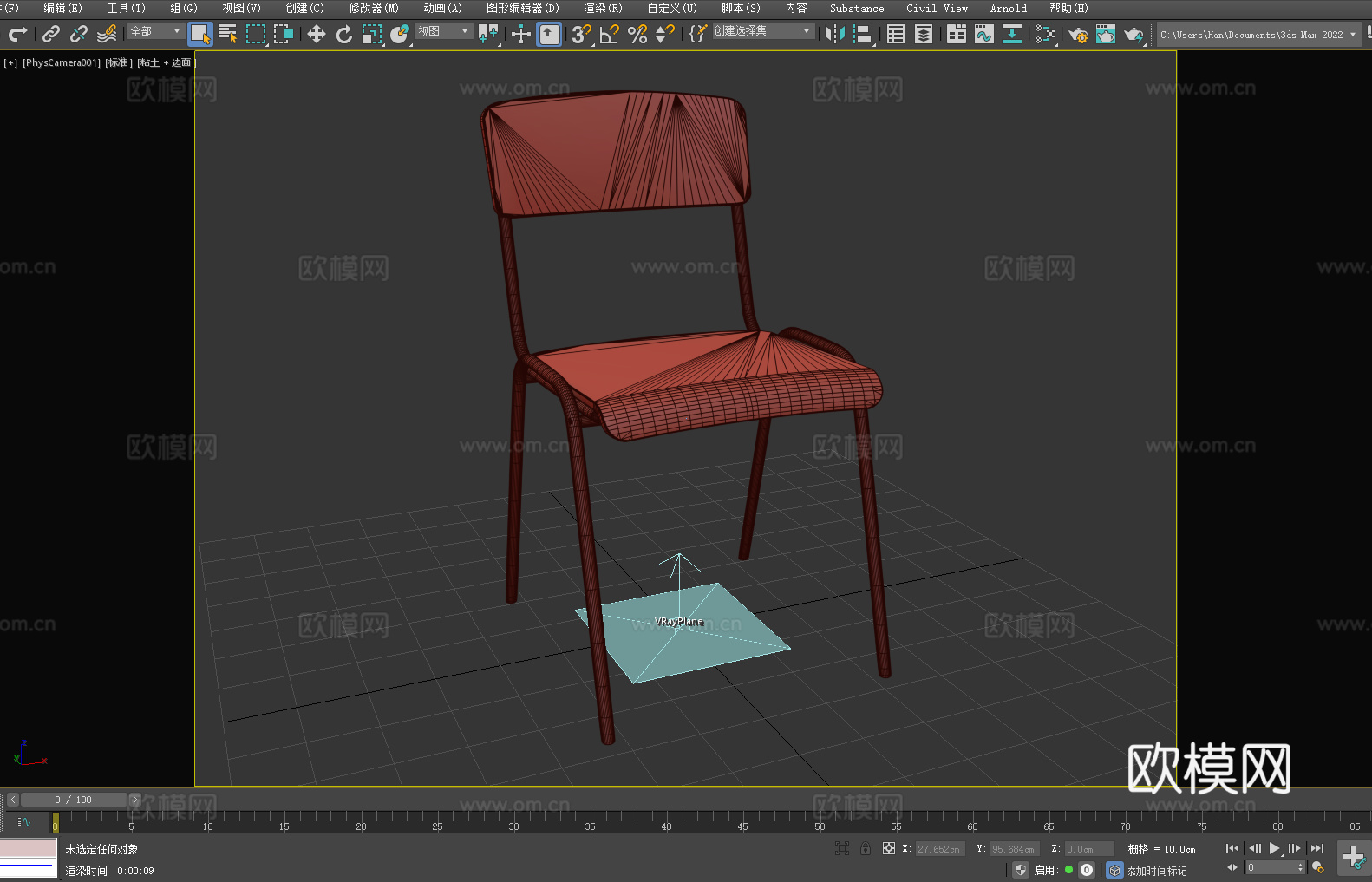1372x882 pixels.
Task: Activate the Select and Scale tool
Action: 372,34
